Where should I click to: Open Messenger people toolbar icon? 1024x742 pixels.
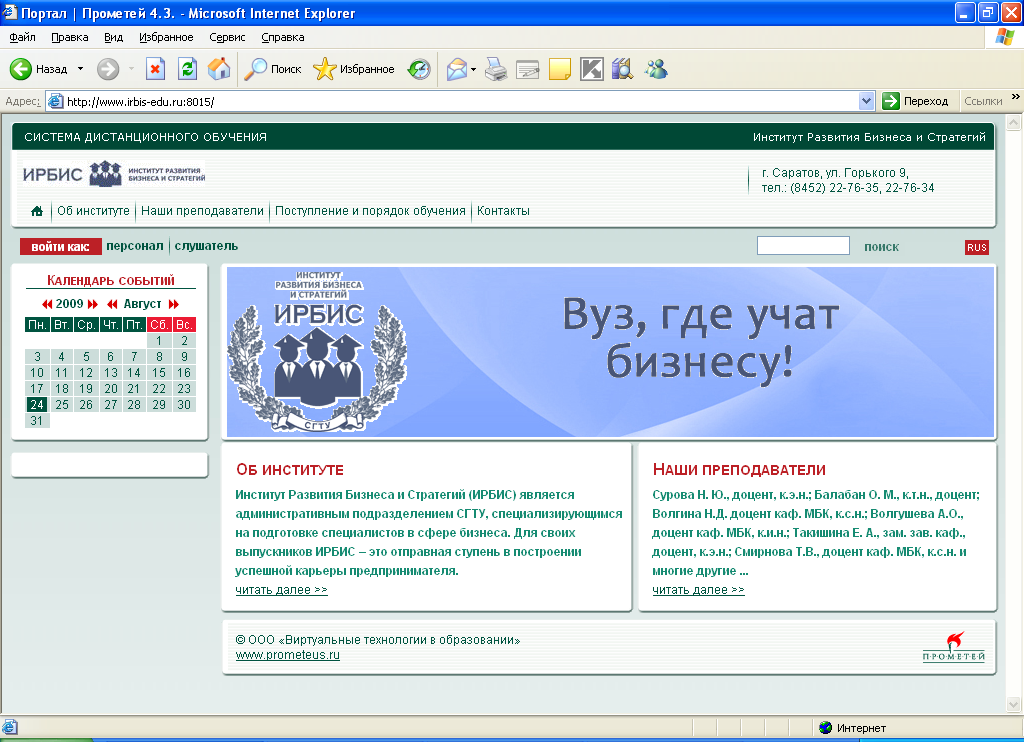pyautogui.click(x=656, y=69)
